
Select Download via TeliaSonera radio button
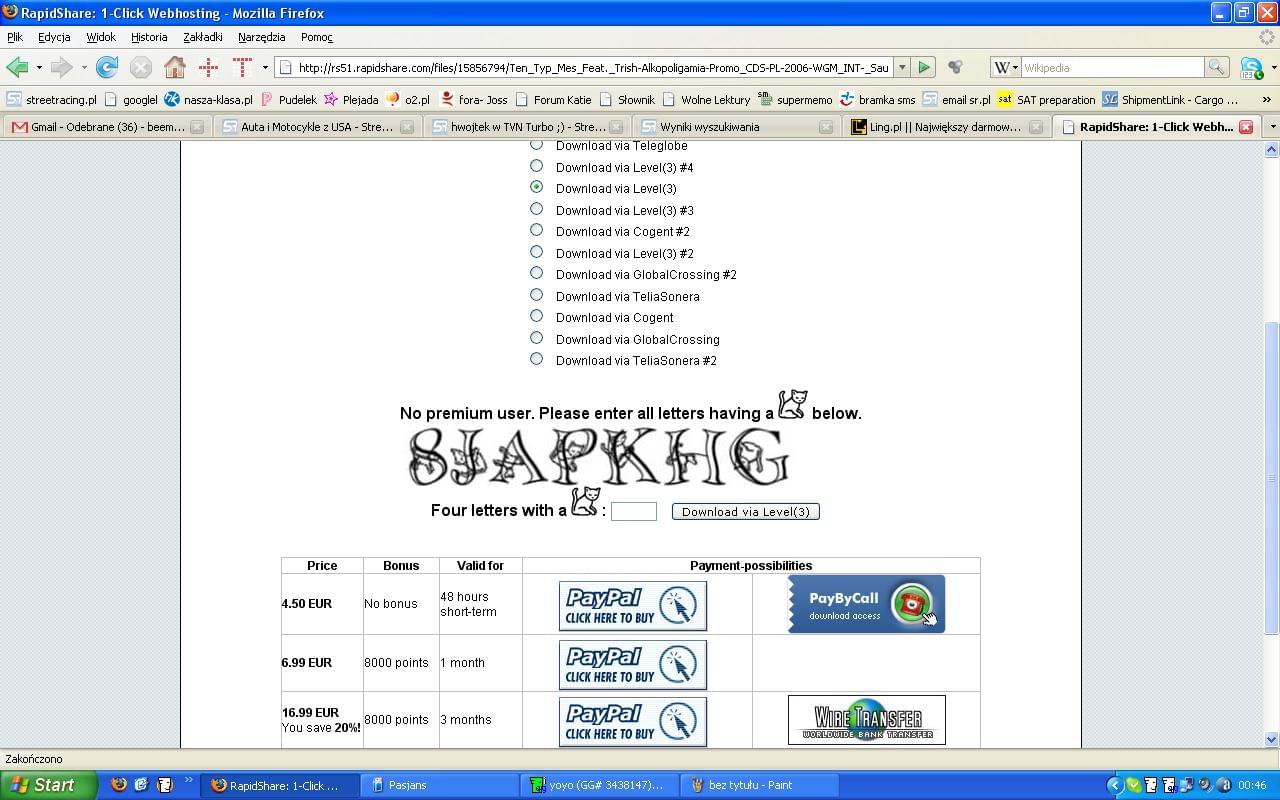tap(537, 295)
